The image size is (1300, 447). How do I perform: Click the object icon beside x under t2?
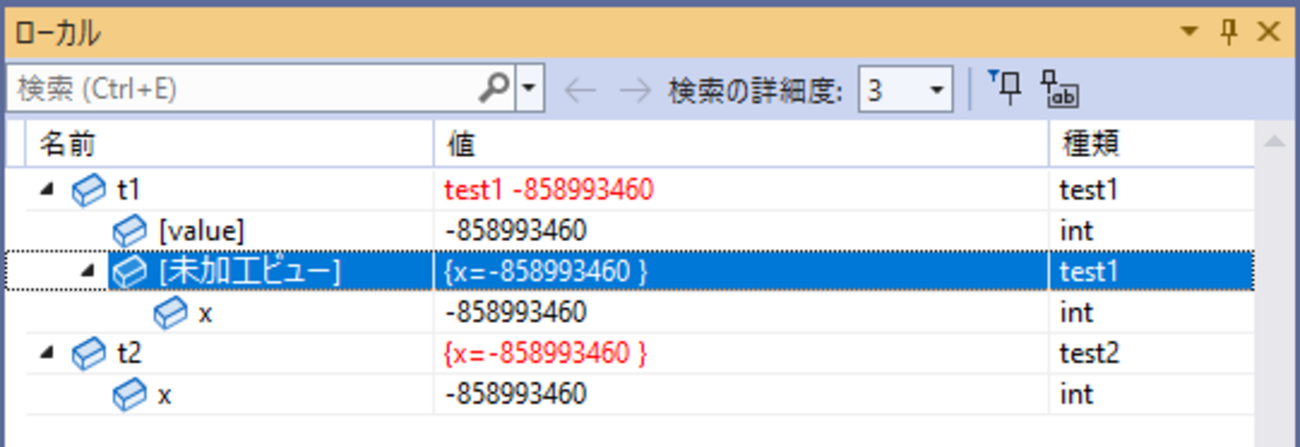point(130,394)
